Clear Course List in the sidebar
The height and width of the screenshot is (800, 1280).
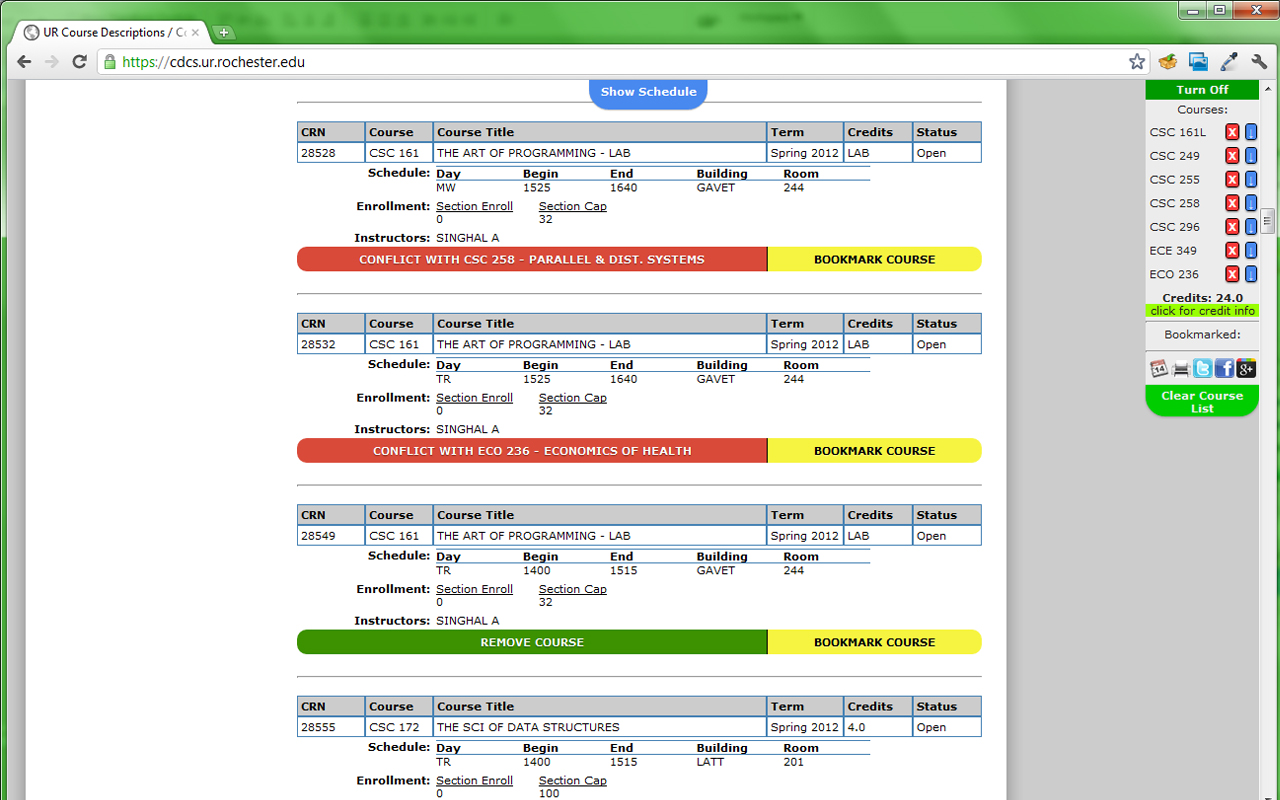pos(1201,401)
